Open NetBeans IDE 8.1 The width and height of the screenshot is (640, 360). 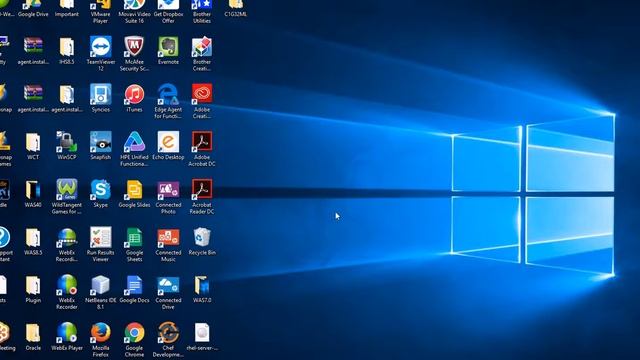click(100, 285)
